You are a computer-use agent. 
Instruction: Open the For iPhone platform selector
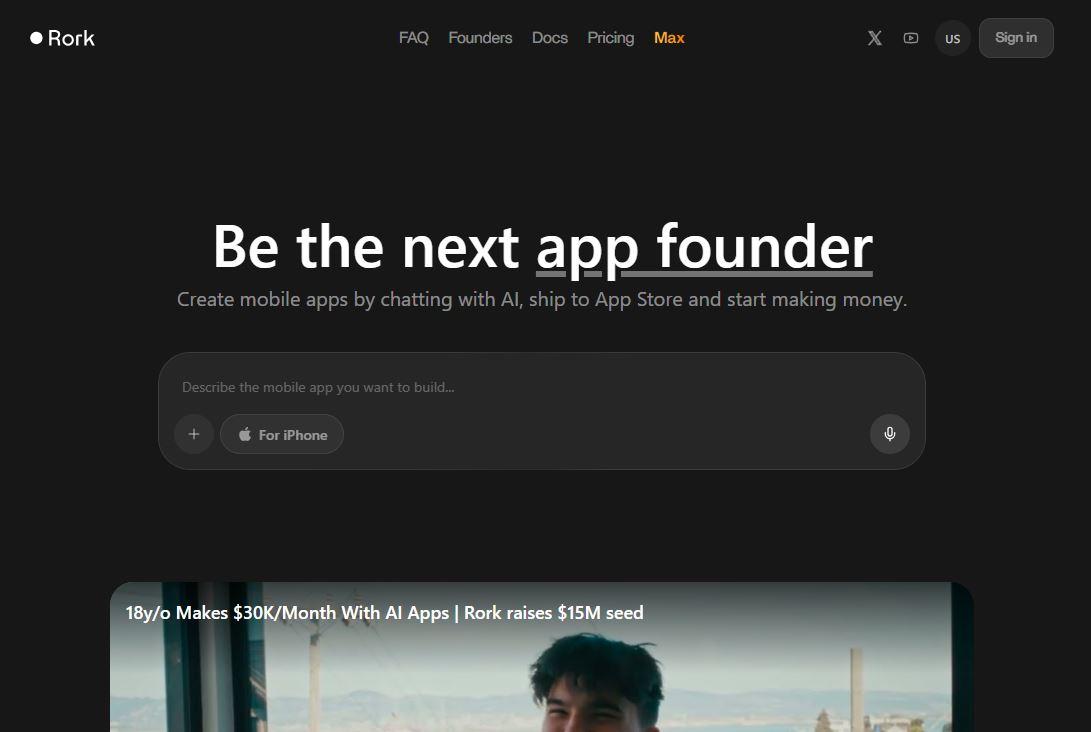click(282, 434)
